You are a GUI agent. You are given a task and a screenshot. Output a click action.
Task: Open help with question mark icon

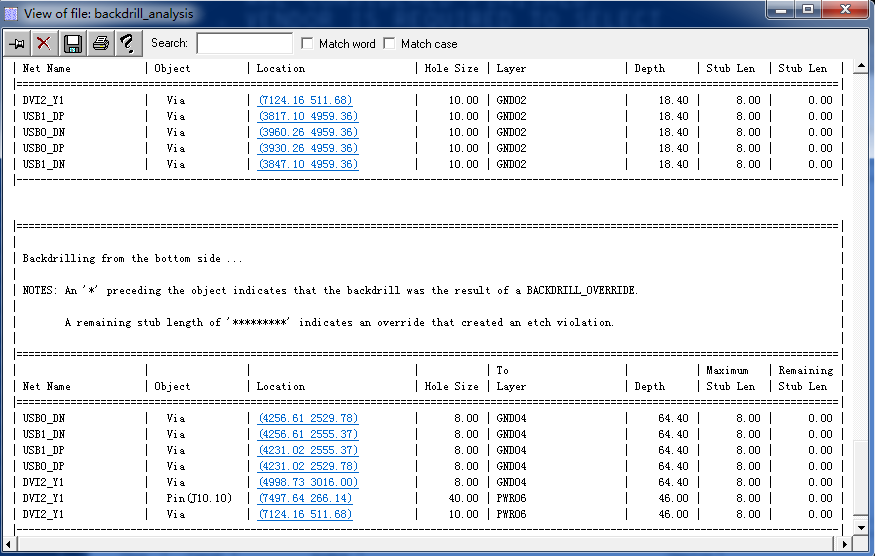click(x=128, y=44)
